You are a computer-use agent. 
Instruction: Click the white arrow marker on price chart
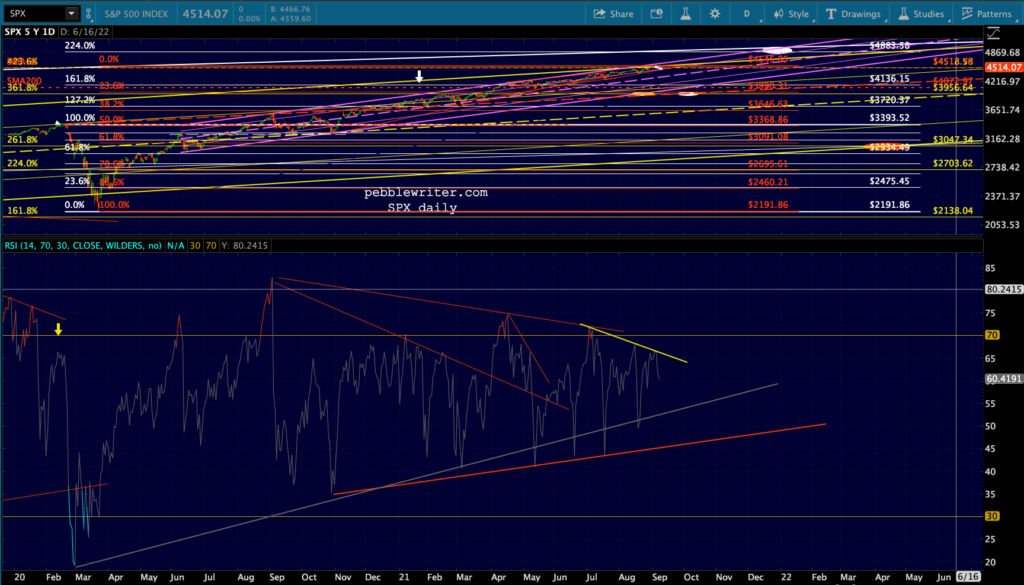coord(419,76)
